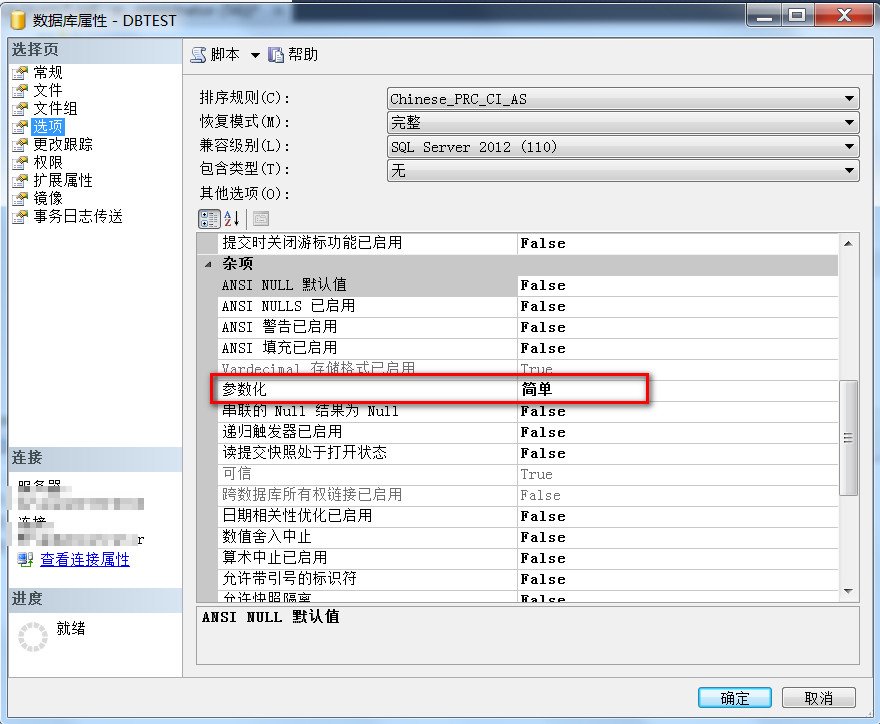Viewport: 880px width, 724px height.
Task: Open Help (帮助) from toolbar
Action: click(293, 54)
